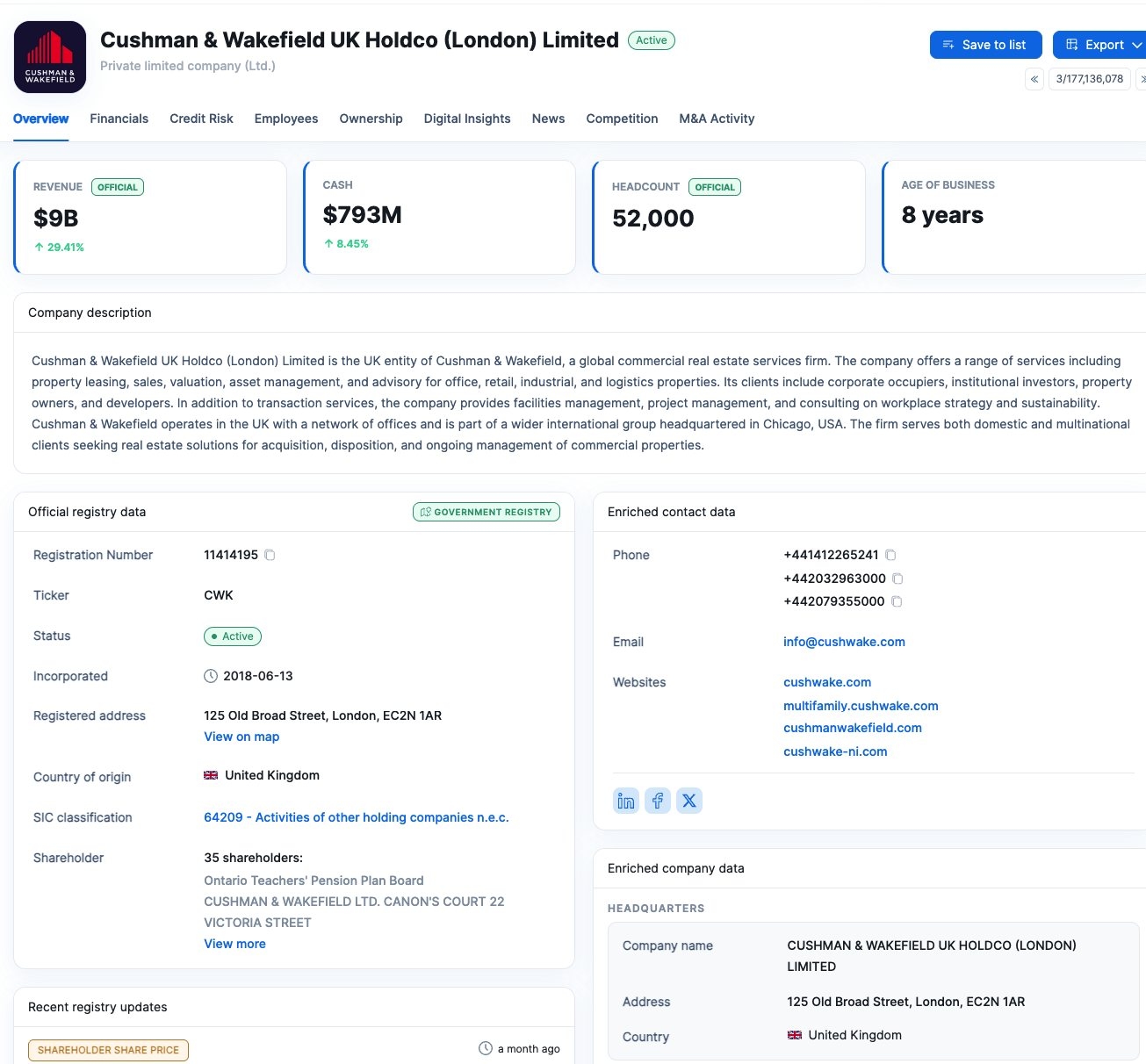Copy phone number +441412265241
Viewport: 1146px width, 1064px height.
890,555
